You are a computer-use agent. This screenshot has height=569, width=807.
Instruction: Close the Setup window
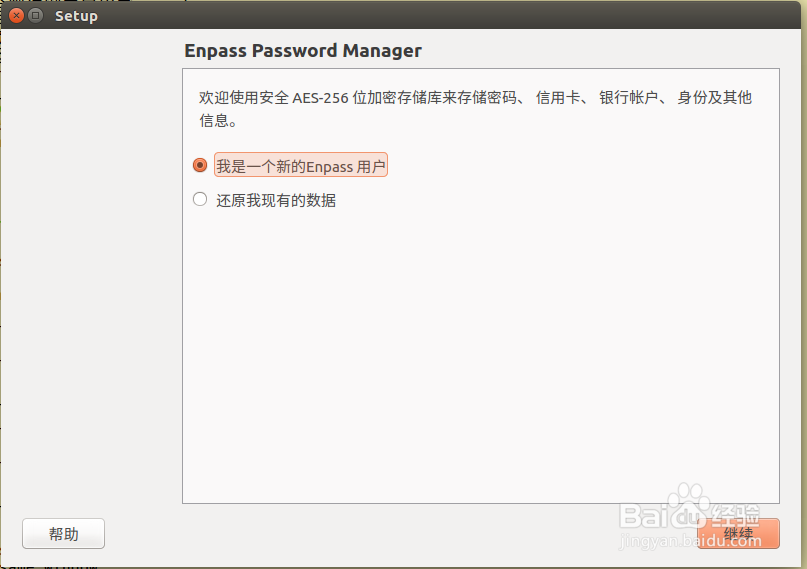[16, 16]
